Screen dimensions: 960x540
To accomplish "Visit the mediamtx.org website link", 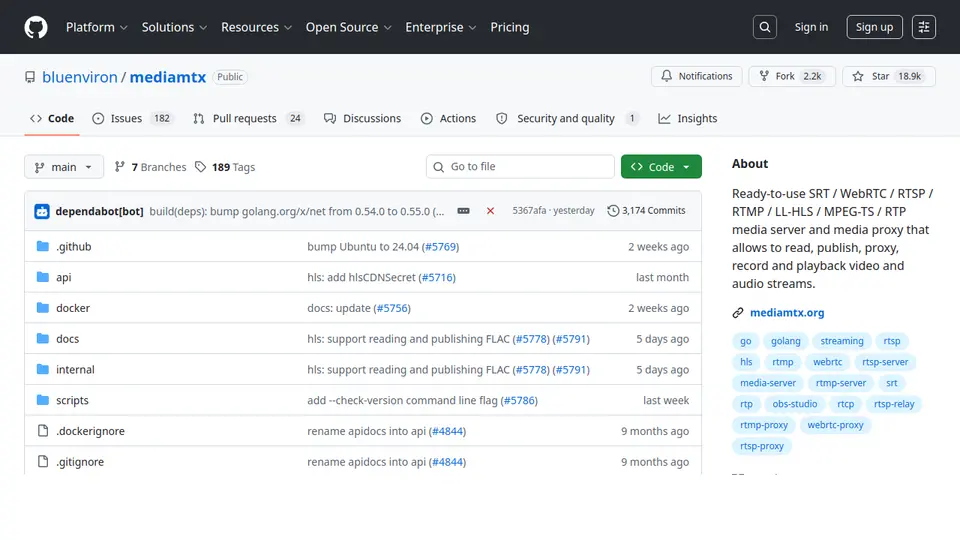I will coord(787,312).
